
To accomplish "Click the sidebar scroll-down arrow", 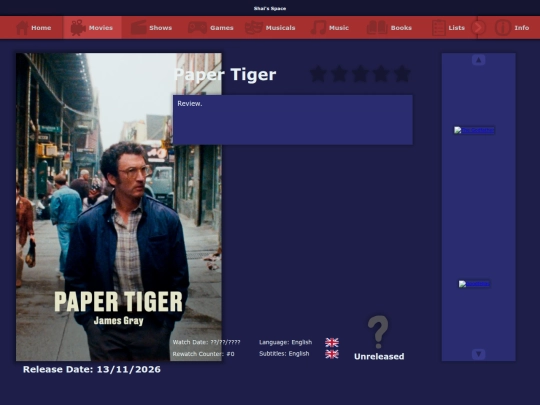I will coord(478,354).
